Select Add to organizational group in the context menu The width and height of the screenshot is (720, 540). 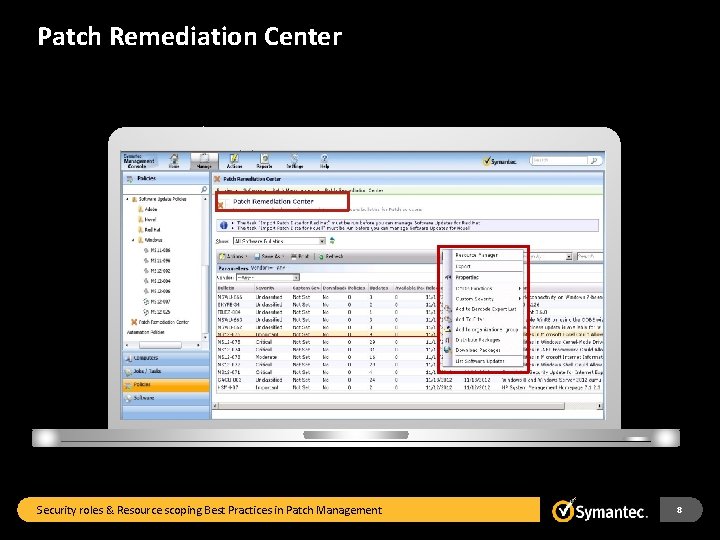[x=488, y=329]
